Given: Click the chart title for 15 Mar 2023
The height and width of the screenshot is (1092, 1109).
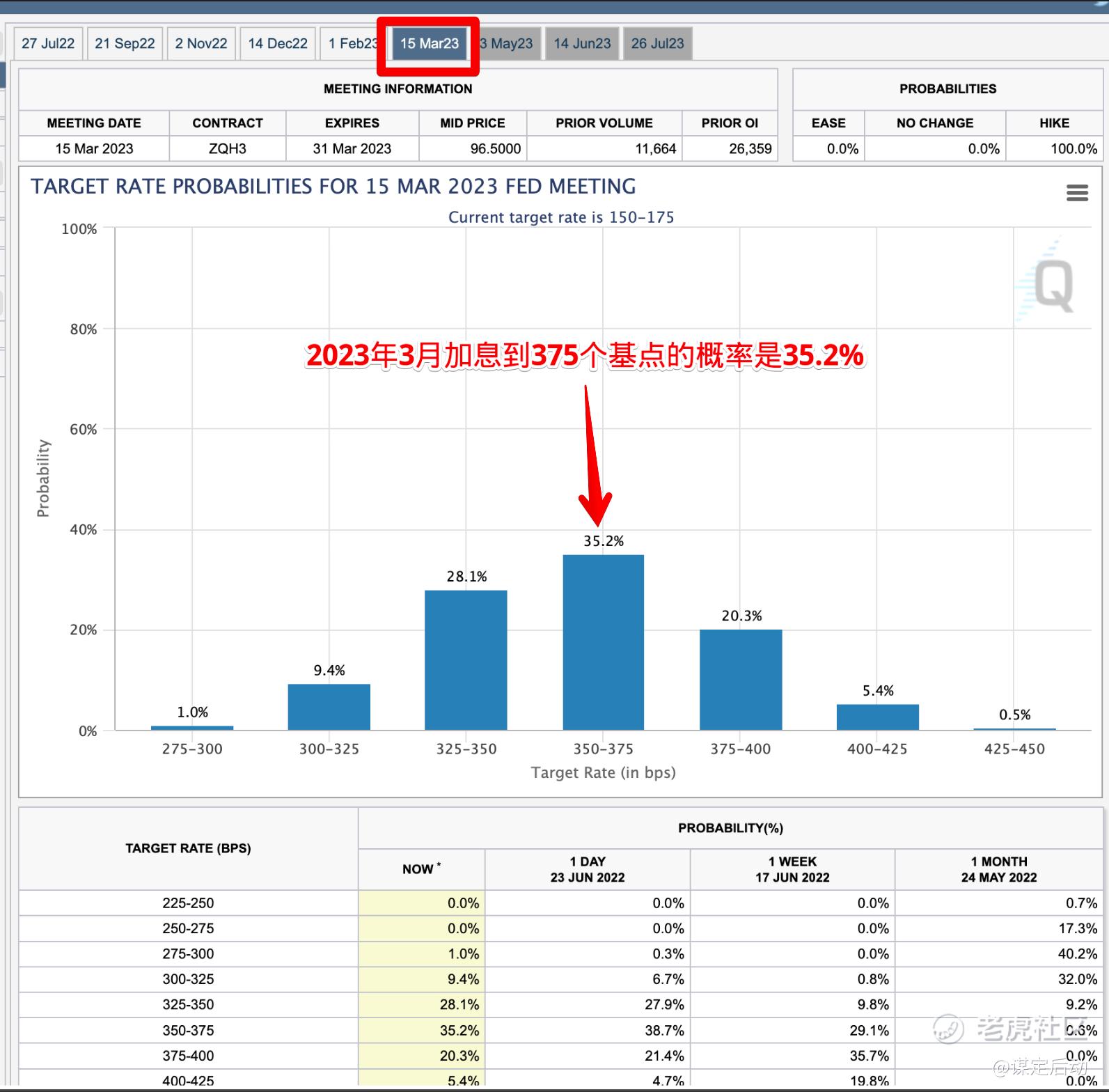Looking at the screenshot, I should click(333, 186).
